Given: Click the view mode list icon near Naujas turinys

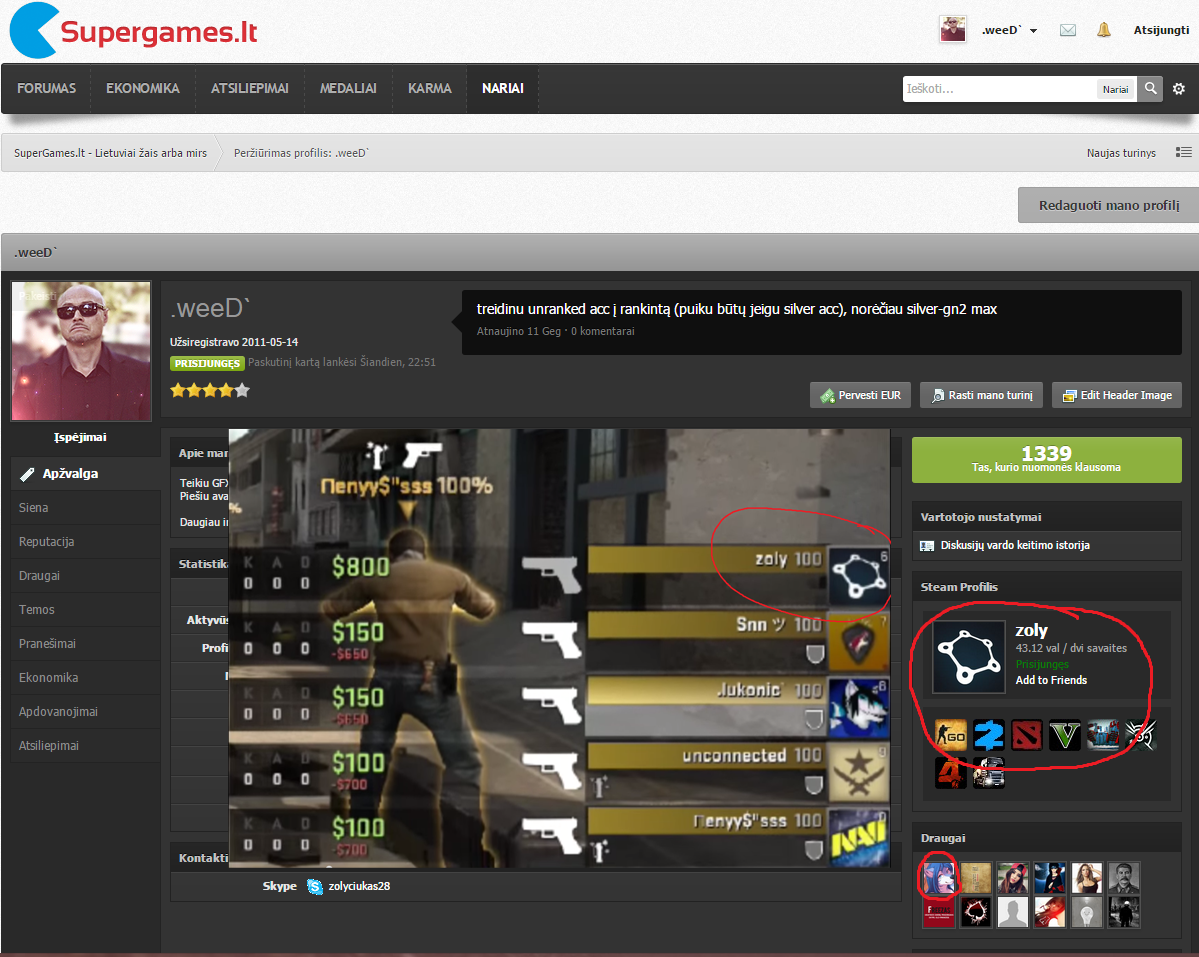Looking at the screenshot, I should (1184, 152).
